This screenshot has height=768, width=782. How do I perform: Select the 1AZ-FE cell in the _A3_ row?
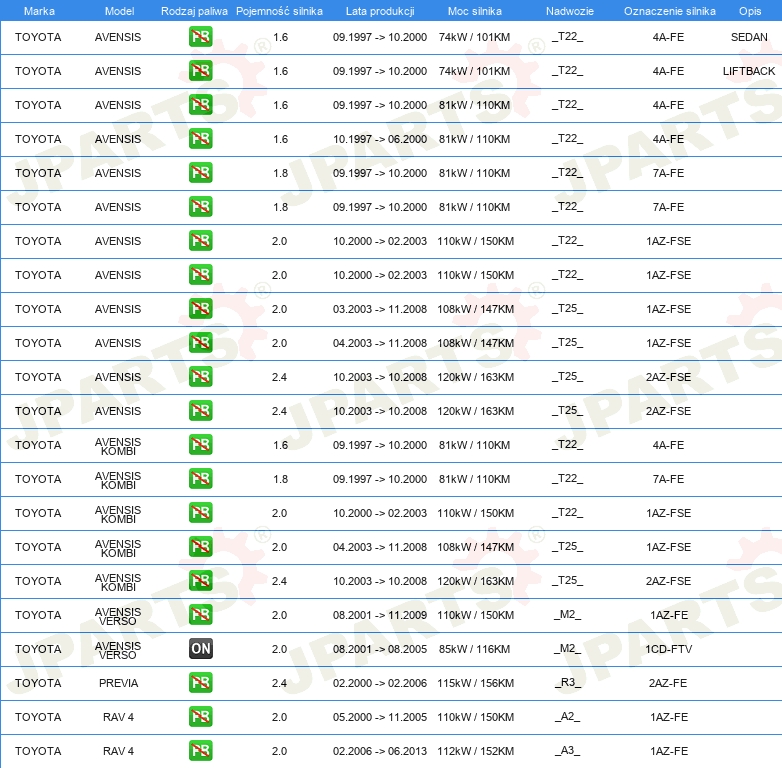(668, 751)
